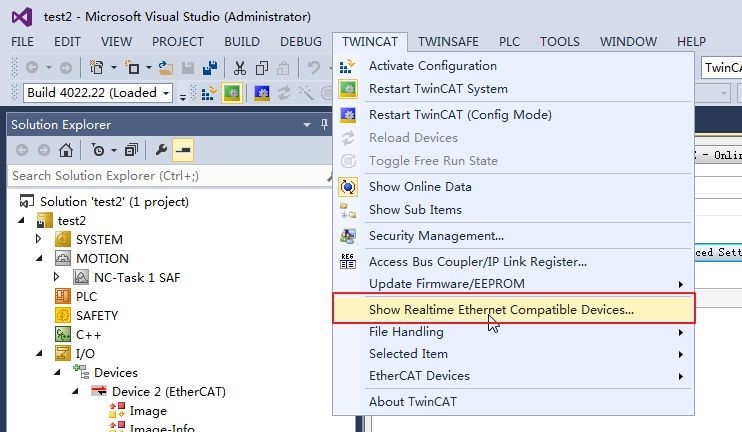Click the Open File toolbar icon
The height and width of the screenshot is (432, 742).
pyautogui.click(x=166, y=68)
